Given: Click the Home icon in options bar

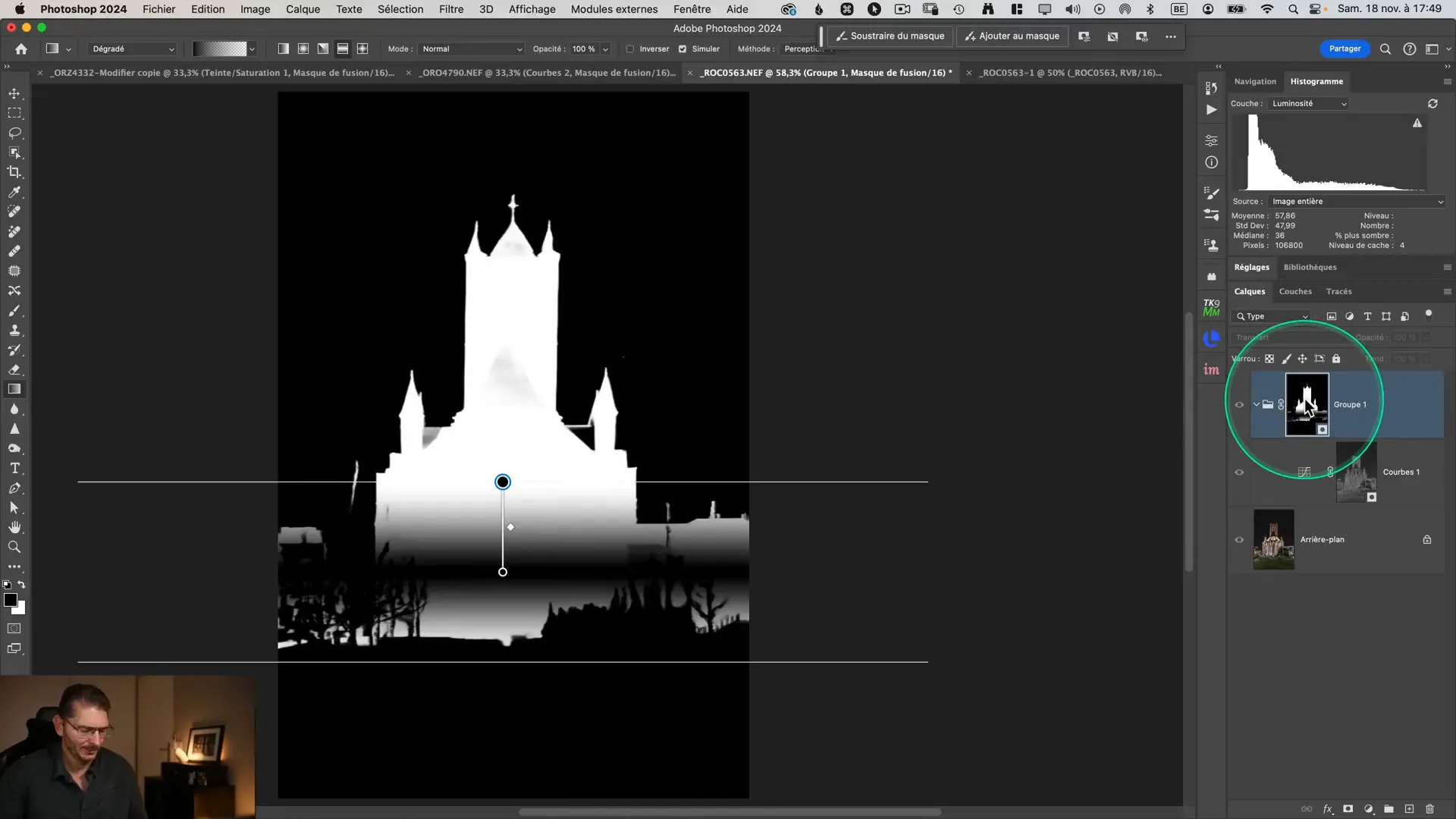Looking at the screenshot, I should coord(21,49).
